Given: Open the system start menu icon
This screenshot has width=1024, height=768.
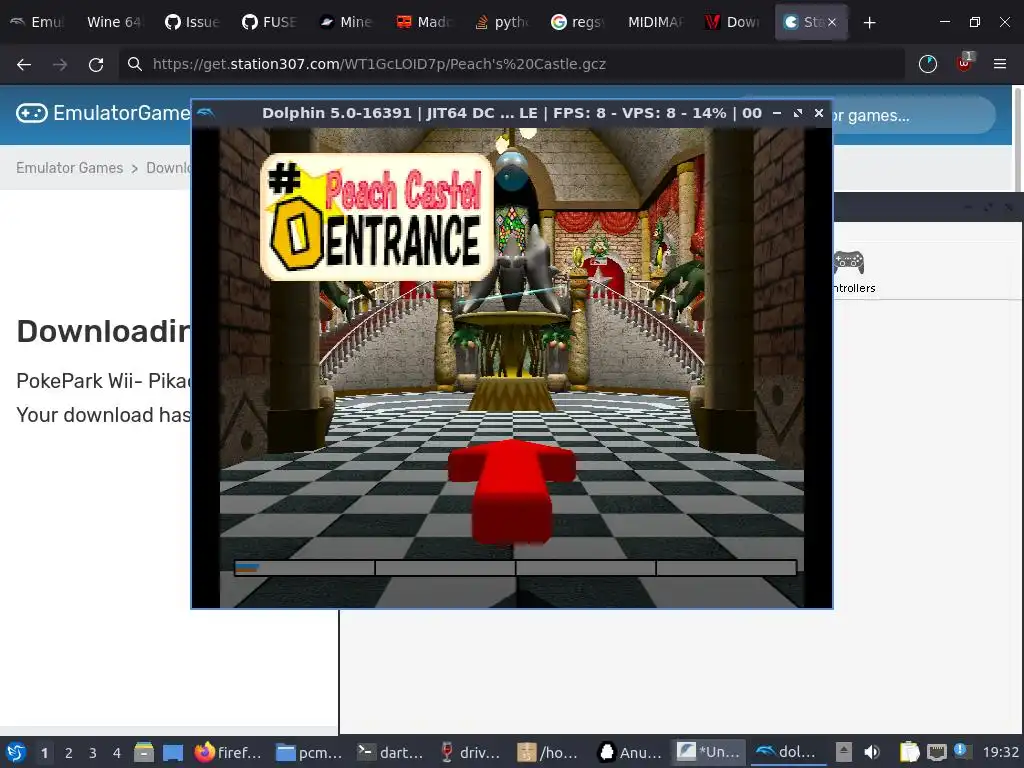Looking at the screenshot, I should 15,752.
